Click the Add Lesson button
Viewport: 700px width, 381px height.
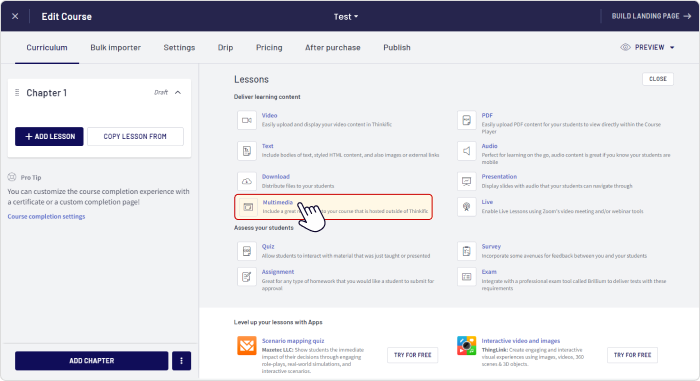(x=49, y=137)
